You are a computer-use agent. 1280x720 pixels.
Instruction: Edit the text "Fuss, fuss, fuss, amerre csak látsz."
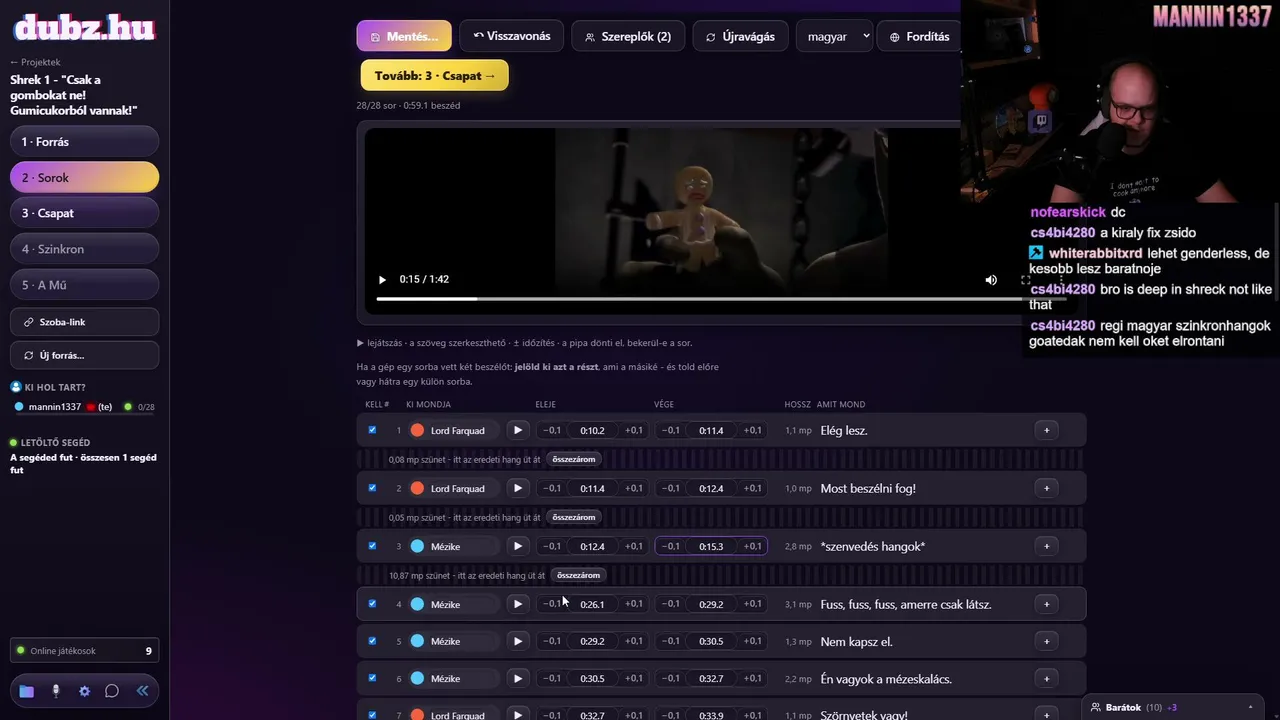point(906,604)
